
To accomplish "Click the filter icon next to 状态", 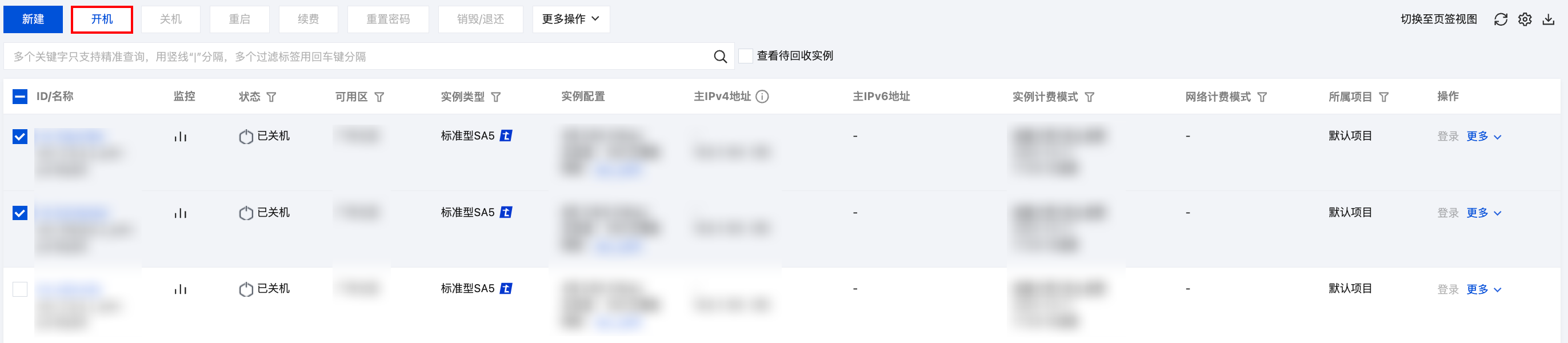I will (x=271, y=97).
